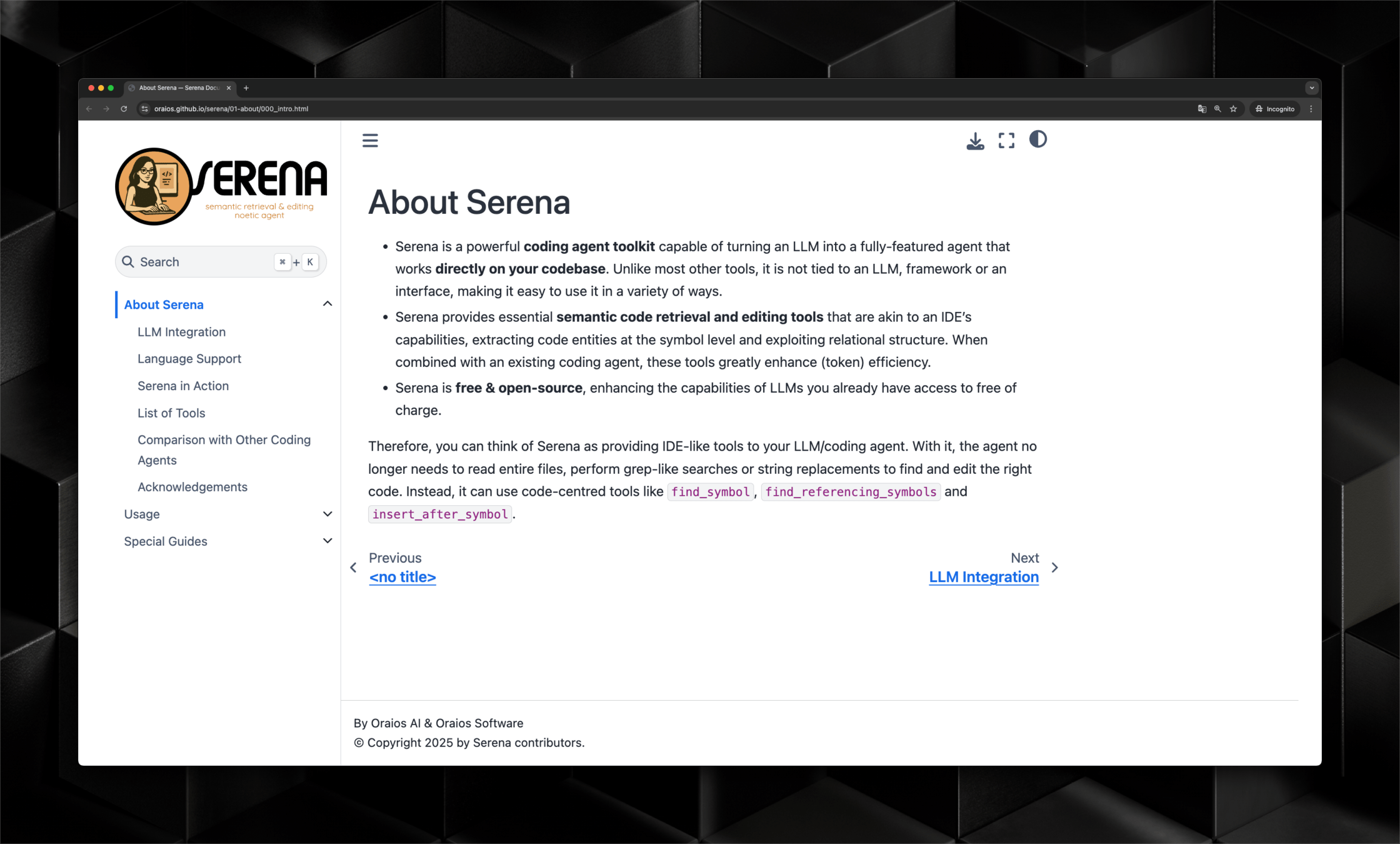Toggle the sidebar hamburger menu
This screenshot has height=844, width=1400.
(370, 140)
